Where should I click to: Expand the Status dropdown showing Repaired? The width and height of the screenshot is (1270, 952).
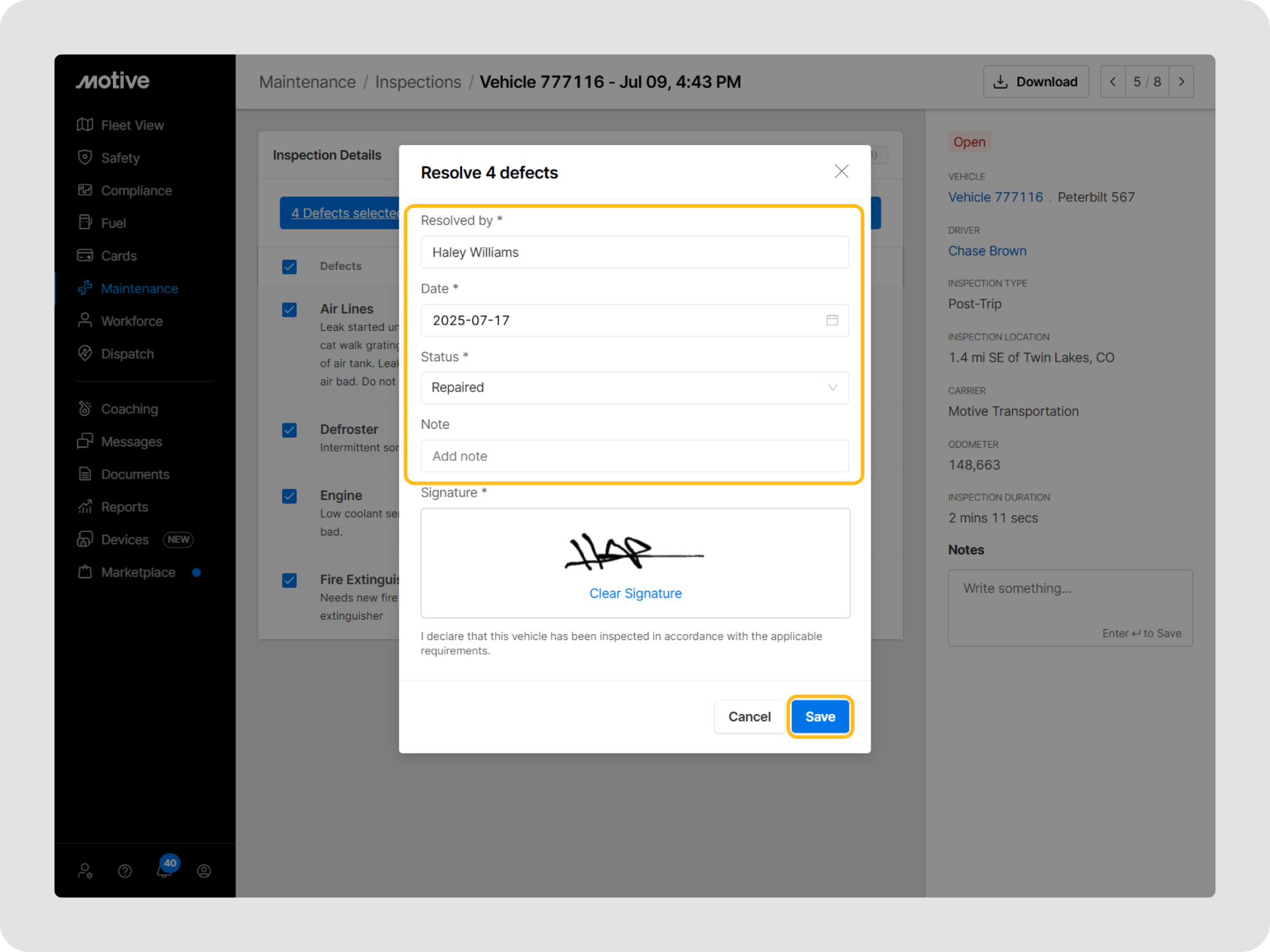(634, 388)
